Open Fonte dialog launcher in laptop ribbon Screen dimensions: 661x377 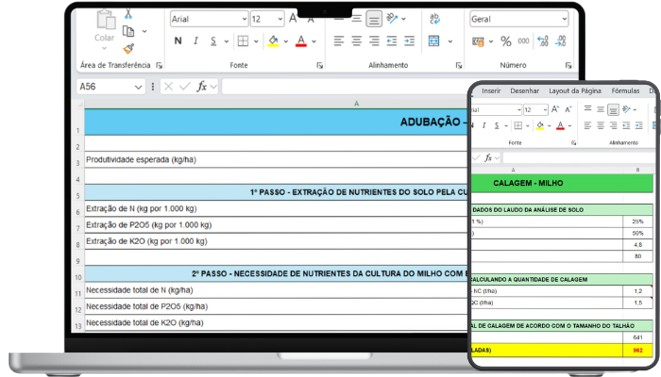click(x=320, y=65)
